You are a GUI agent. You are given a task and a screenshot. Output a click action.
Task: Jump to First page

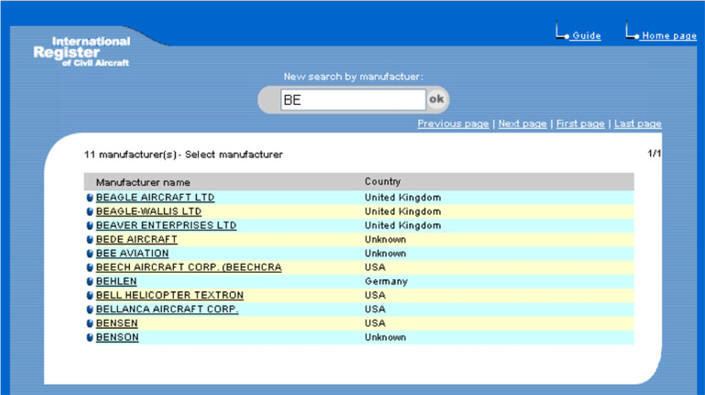[x=580, y=124]
